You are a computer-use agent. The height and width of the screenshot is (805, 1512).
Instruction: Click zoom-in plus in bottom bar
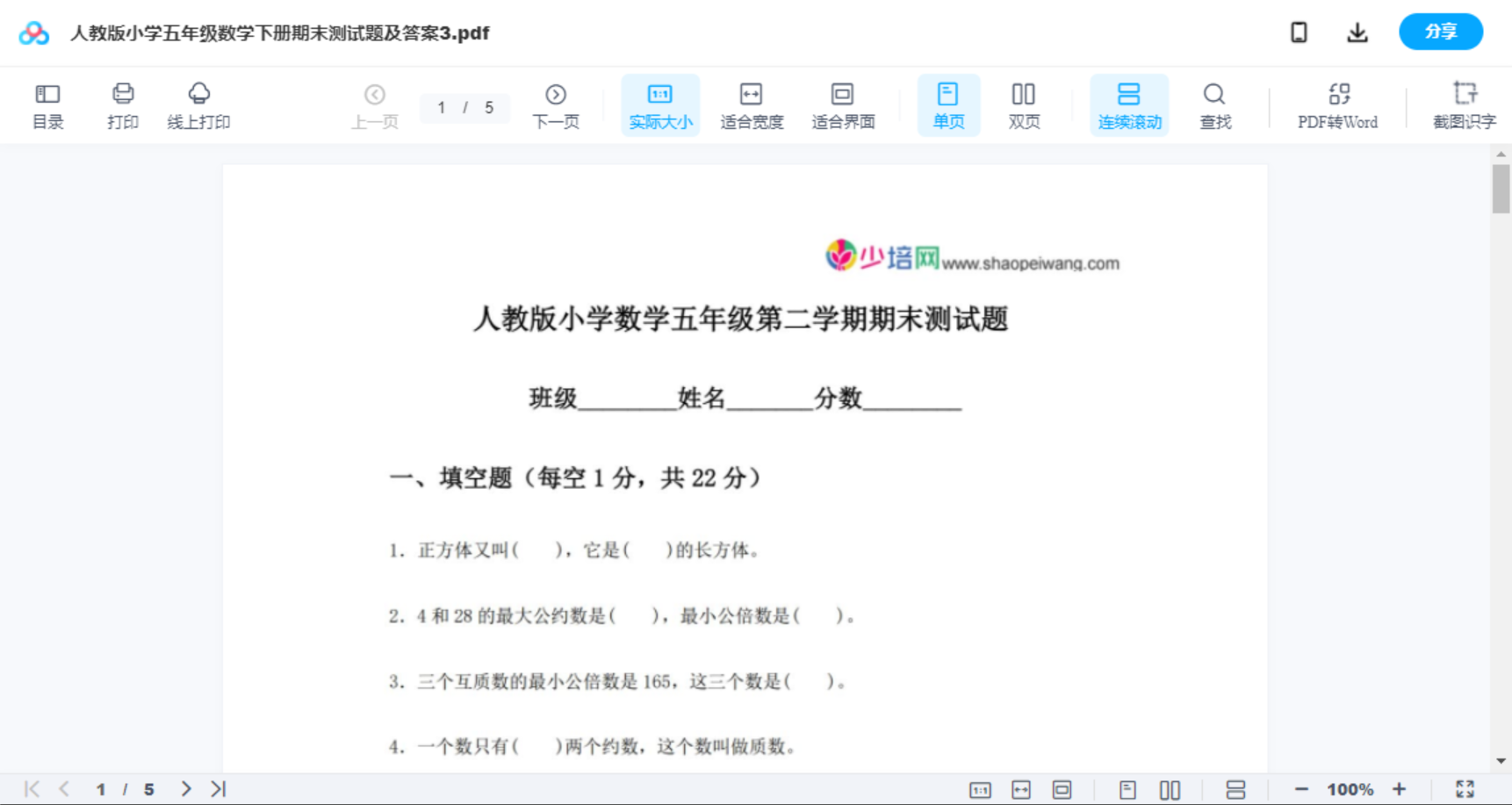(1400, 787)
